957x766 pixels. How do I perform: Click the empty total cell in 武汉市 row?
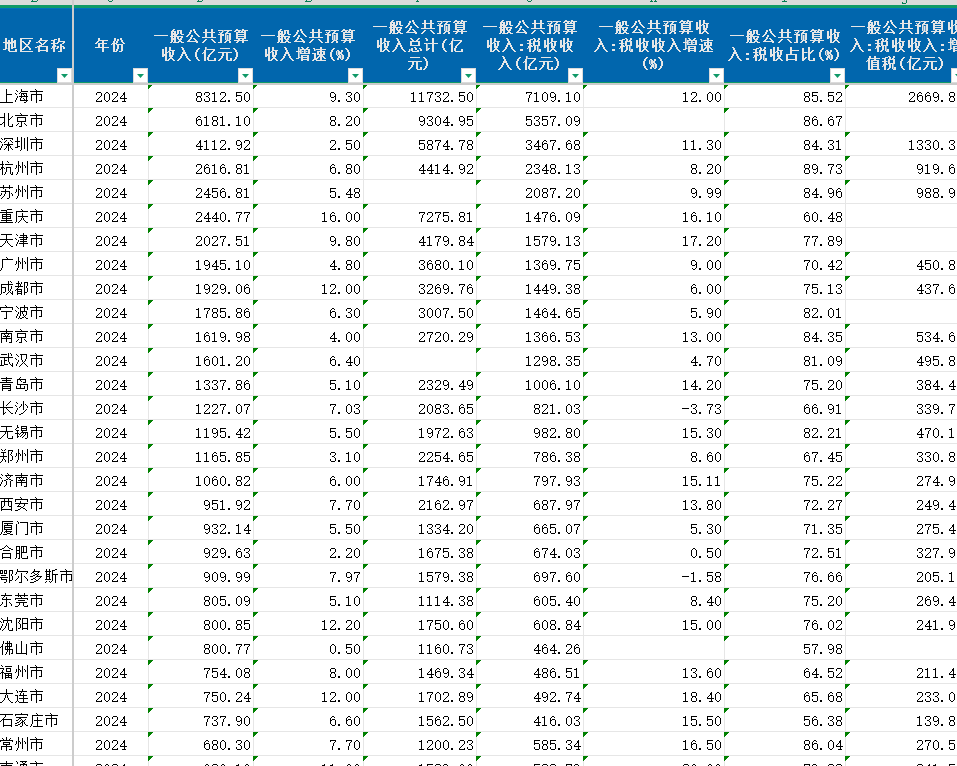click(x=420, y=360)
